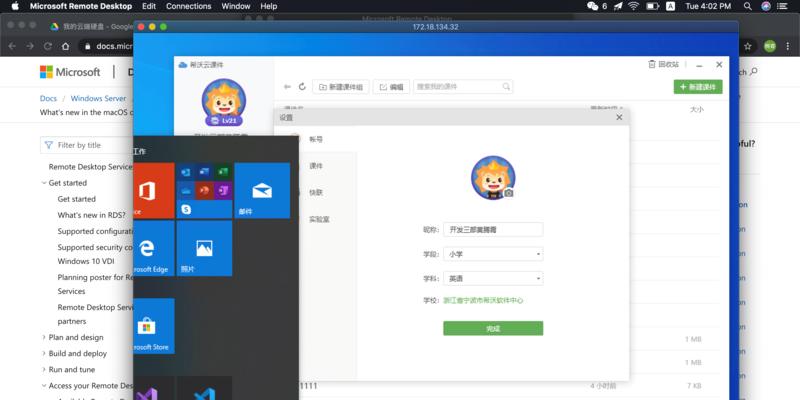Screen dimensions: 800x400
Task: Expand the Plan and design tree node
Action: [44, 337]
